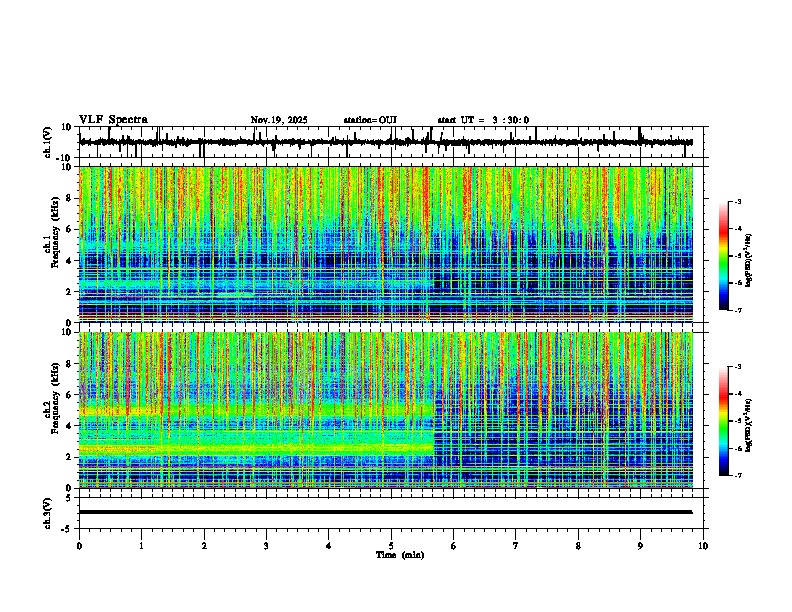Click the "2" kHz tick of ch.1 spectrogram
This screenshot has height=612, width=792.
(70, 291)
